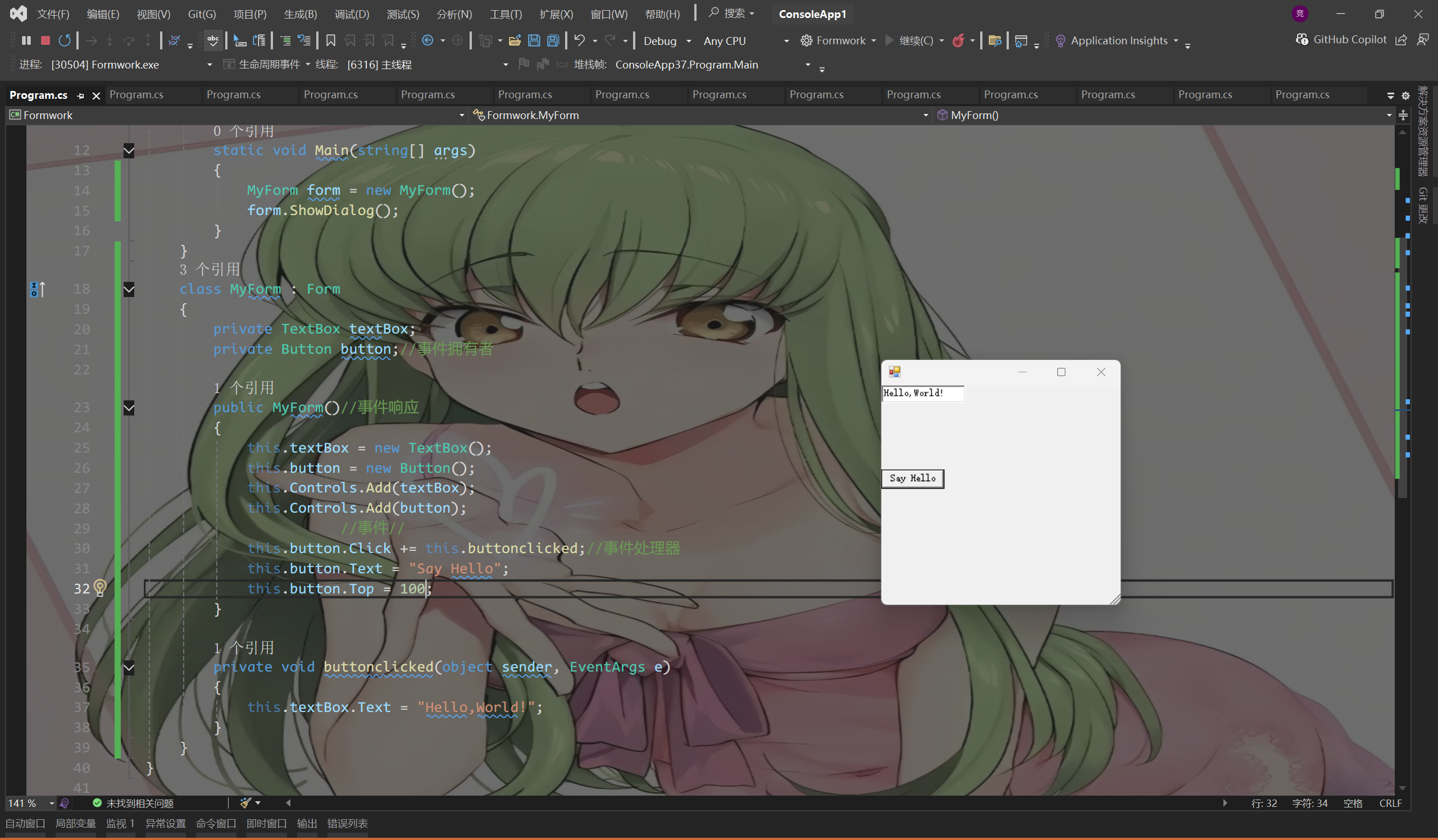Click the gear icon for document well settings
Image resolution: width=1438 pixels, height=840 pixels.
pyautogui.click(x=1405, y=95)
